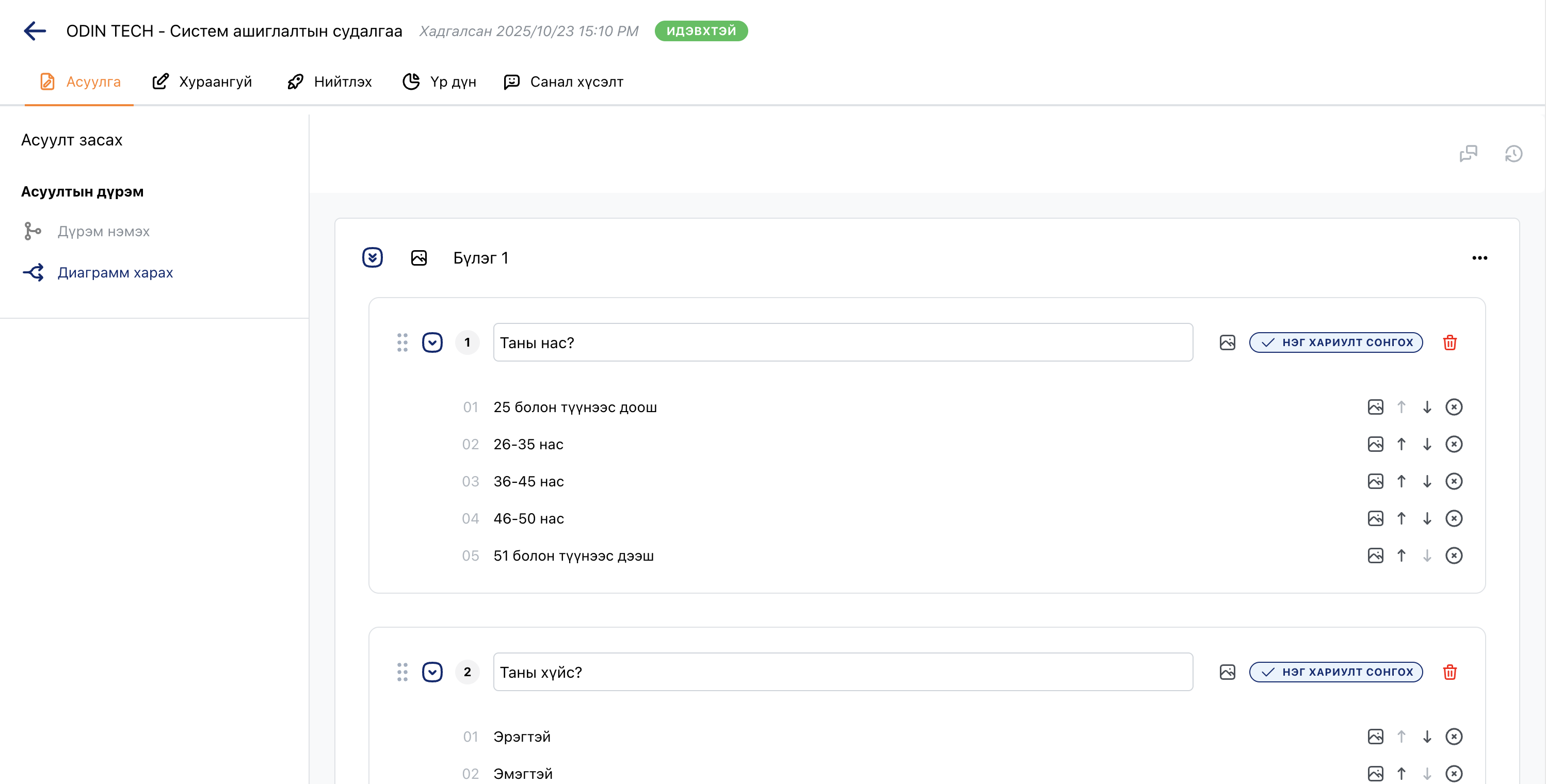Move the '25 болон түүнээс доош' option down
Viewport: 1546px width, 784px height.
click(1427, 407)
